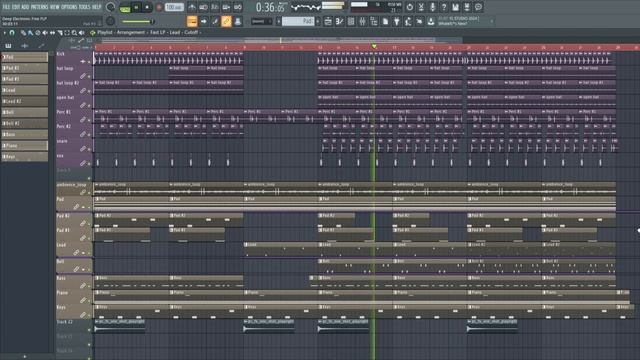Viewport: 640px width, 360px height.
Task: Open the Mixer icon
Action: pyautogui.click(x=362, y=21)
